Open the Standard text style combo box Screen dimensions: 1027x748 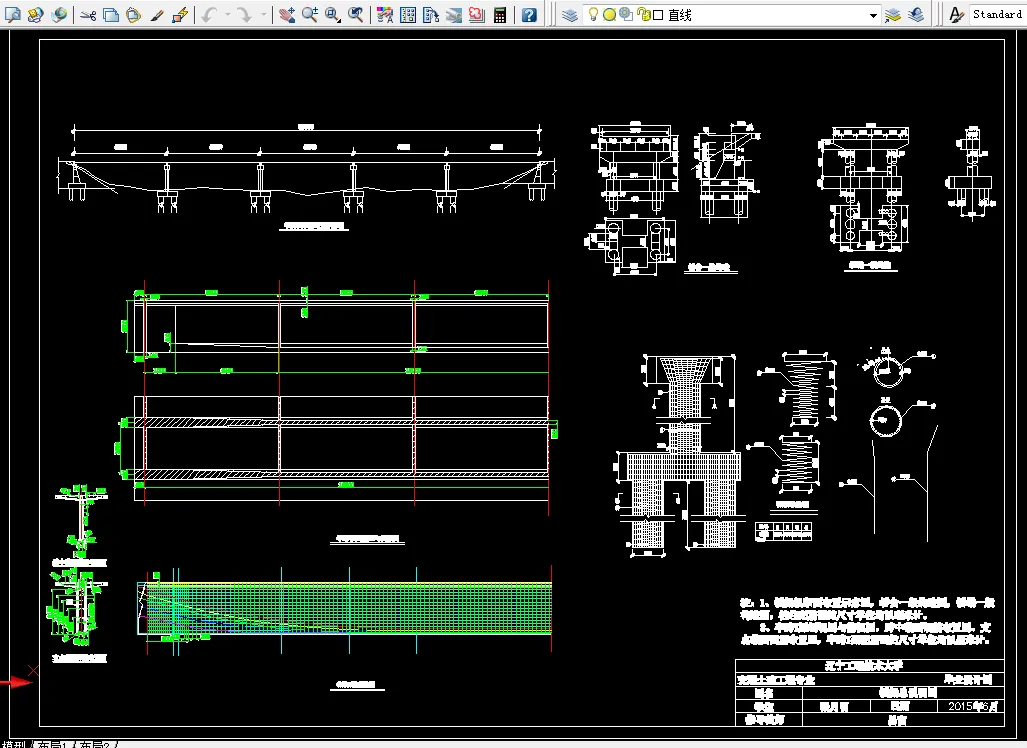pos(998,14)
